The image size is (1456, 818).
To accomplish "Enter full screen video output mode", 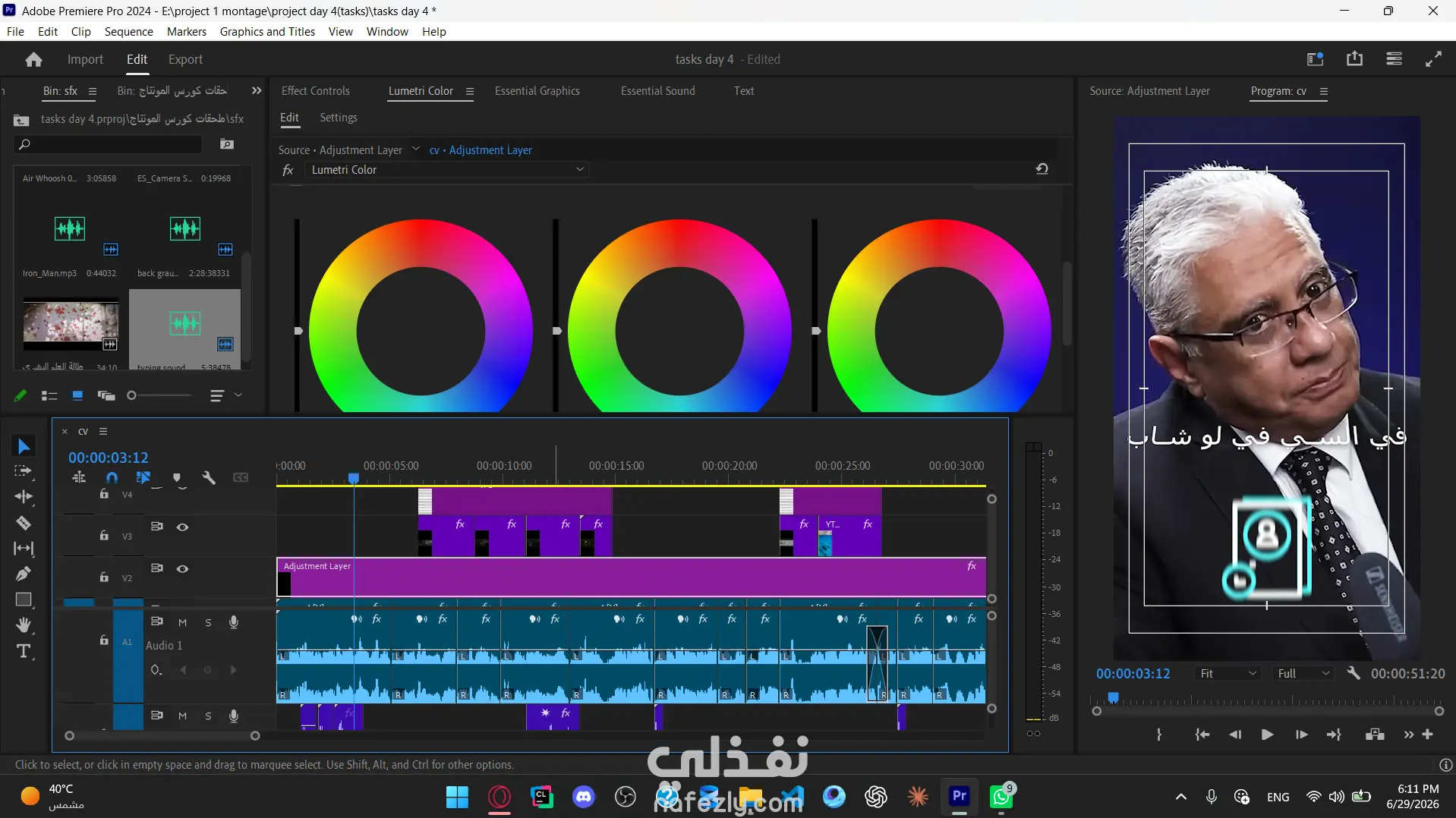I will pos(1433,59).
